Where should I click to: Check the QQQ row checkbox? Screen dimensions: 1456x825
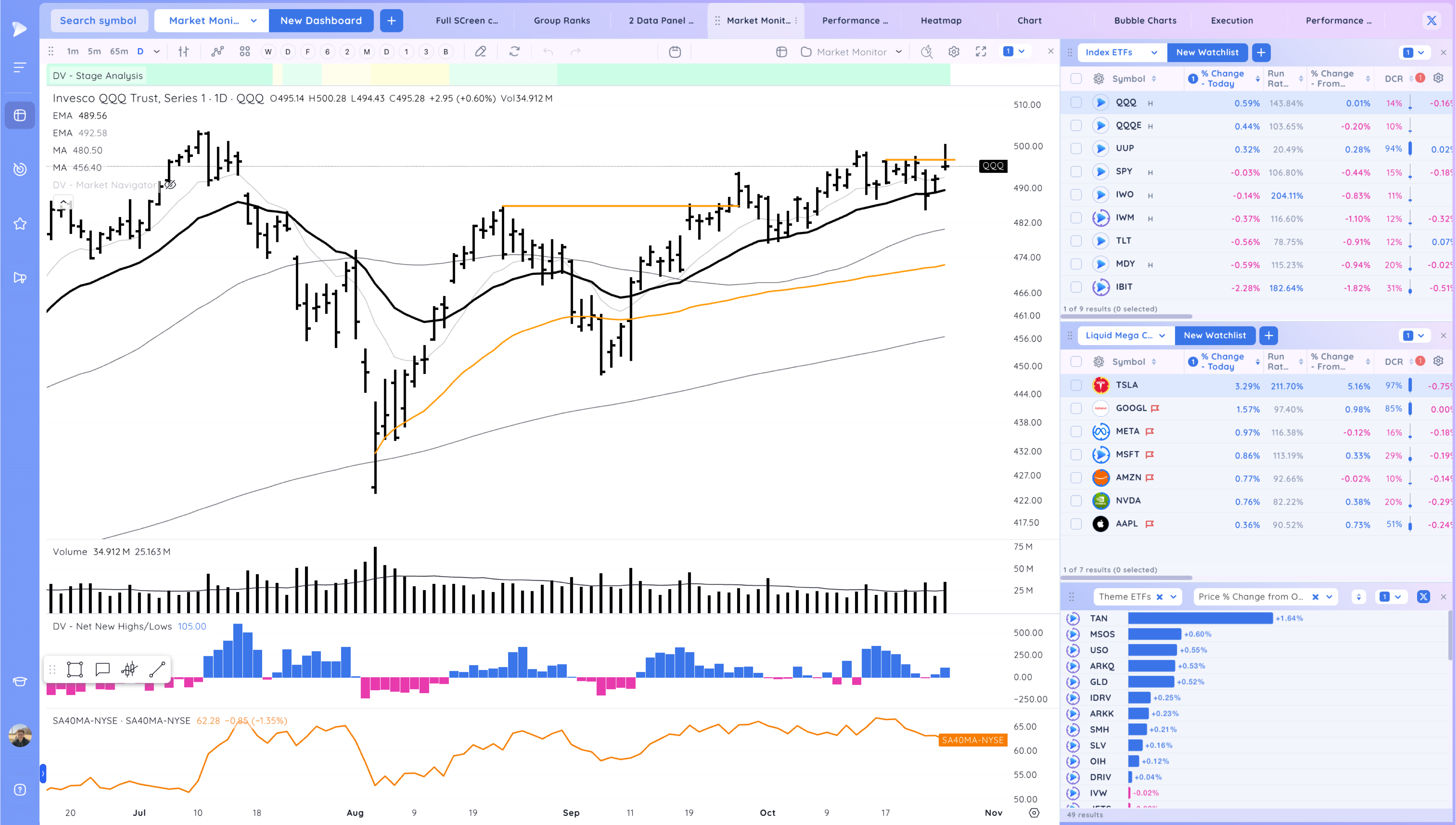tap(1076, 103)
